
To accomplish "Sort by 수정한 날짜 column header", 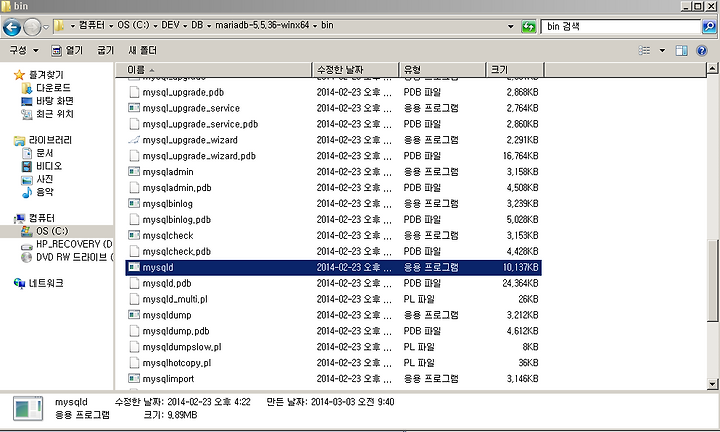I will 355,70.
